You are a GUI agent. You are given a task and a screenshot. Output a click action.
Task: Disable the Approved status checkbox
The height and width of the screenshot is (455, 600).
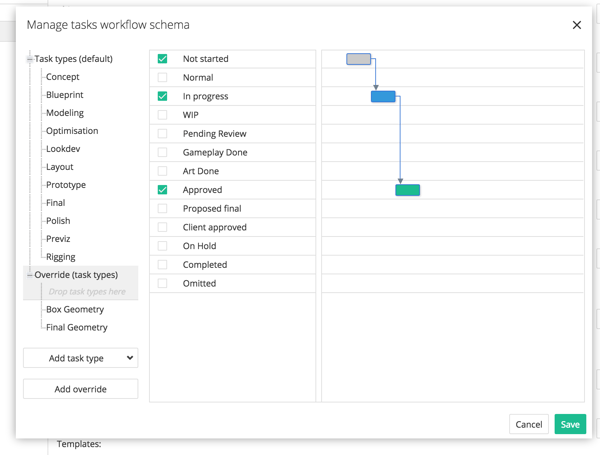(162, 190)
